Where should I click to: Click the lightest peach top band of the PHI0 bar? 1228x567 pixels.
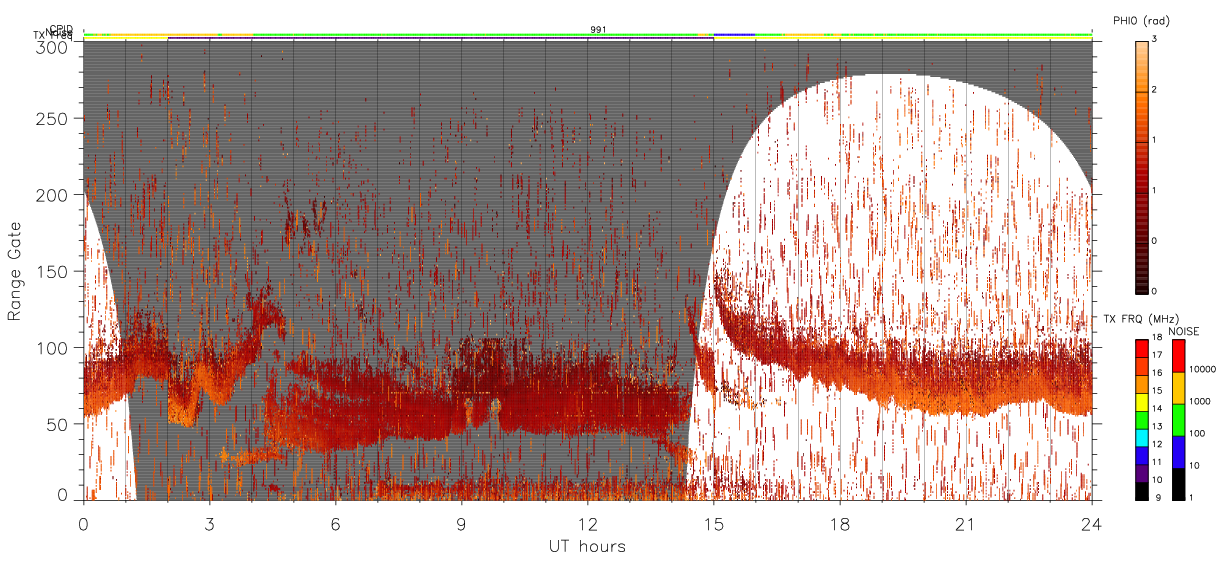pos(1142,45)
